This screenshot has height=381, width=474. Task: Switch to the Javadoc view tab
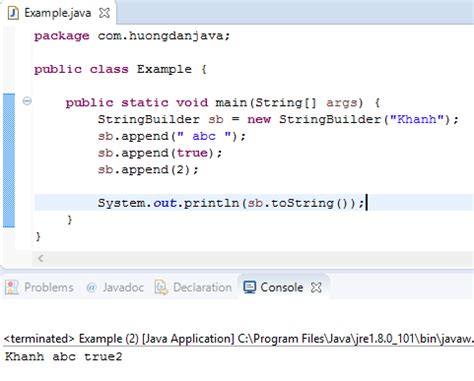coord(115,287)
